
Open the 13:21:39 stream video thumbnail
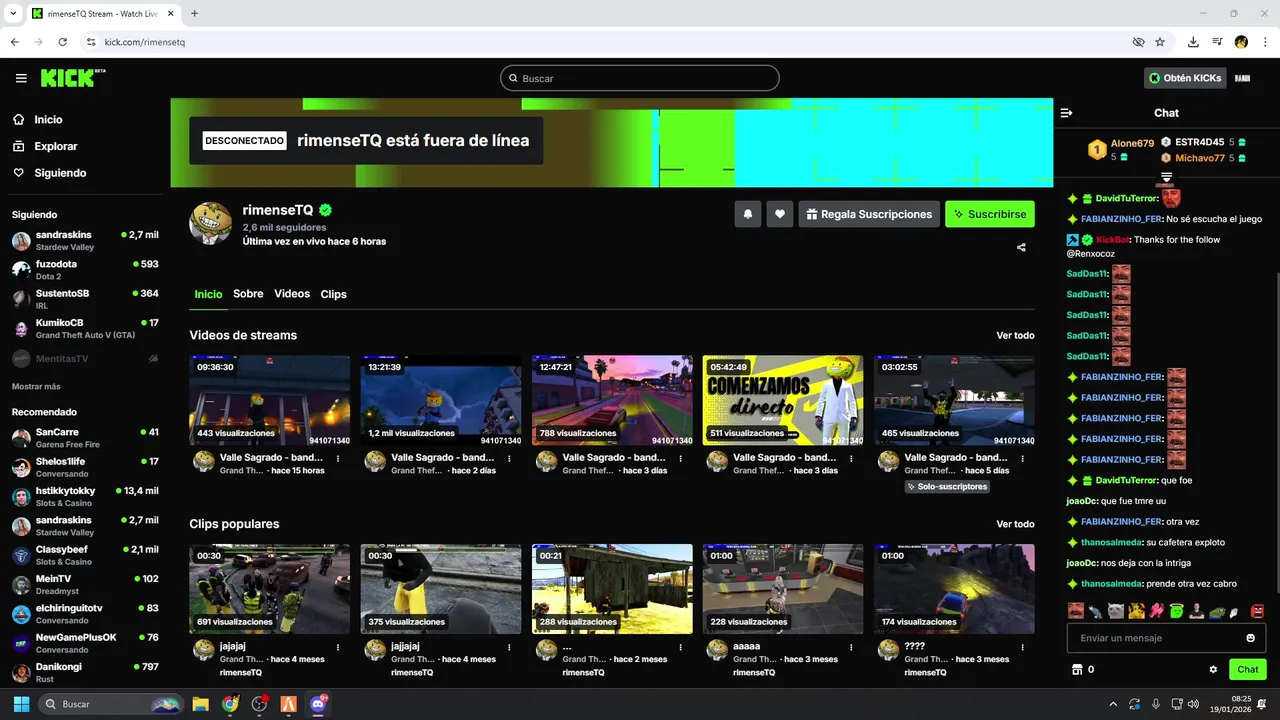[441, 400]
